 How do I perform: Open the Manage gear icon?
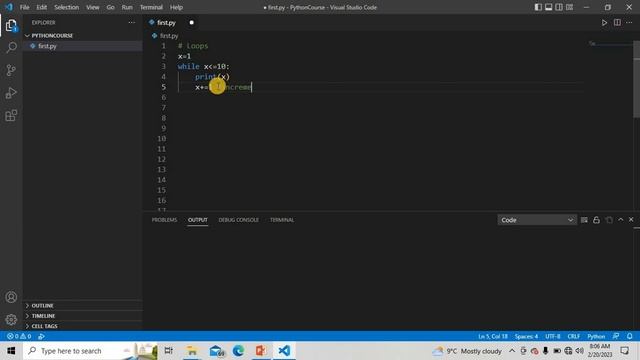click(11, 319)
